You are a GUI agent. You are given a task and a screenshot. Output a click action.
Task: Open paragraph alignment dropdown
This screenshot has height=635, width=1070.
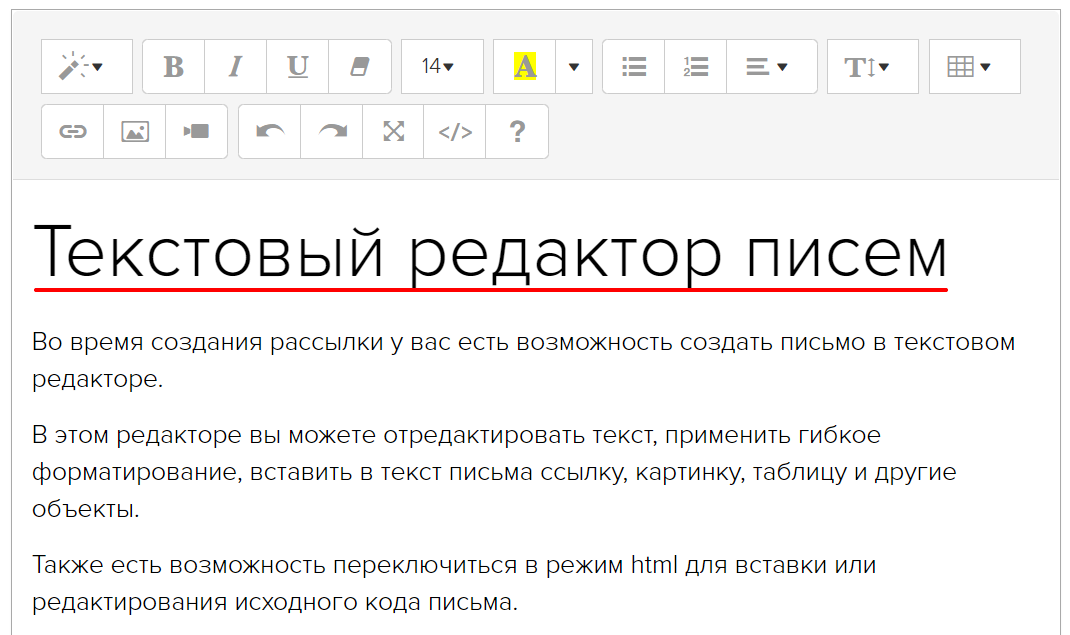[x=771, y=67]
